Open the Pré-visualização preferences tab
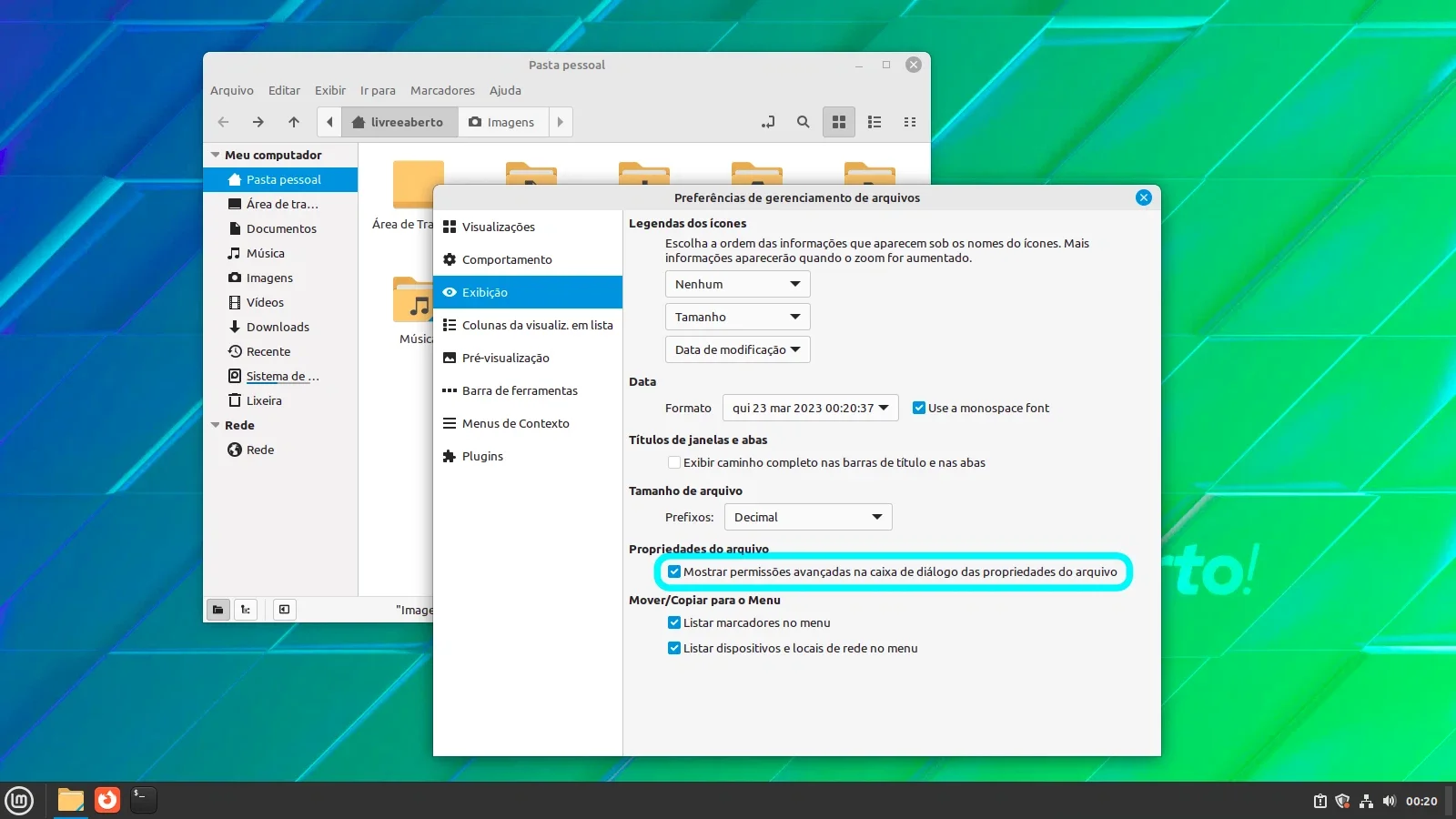Viewport: 1456px width, 819px height. 528,358
